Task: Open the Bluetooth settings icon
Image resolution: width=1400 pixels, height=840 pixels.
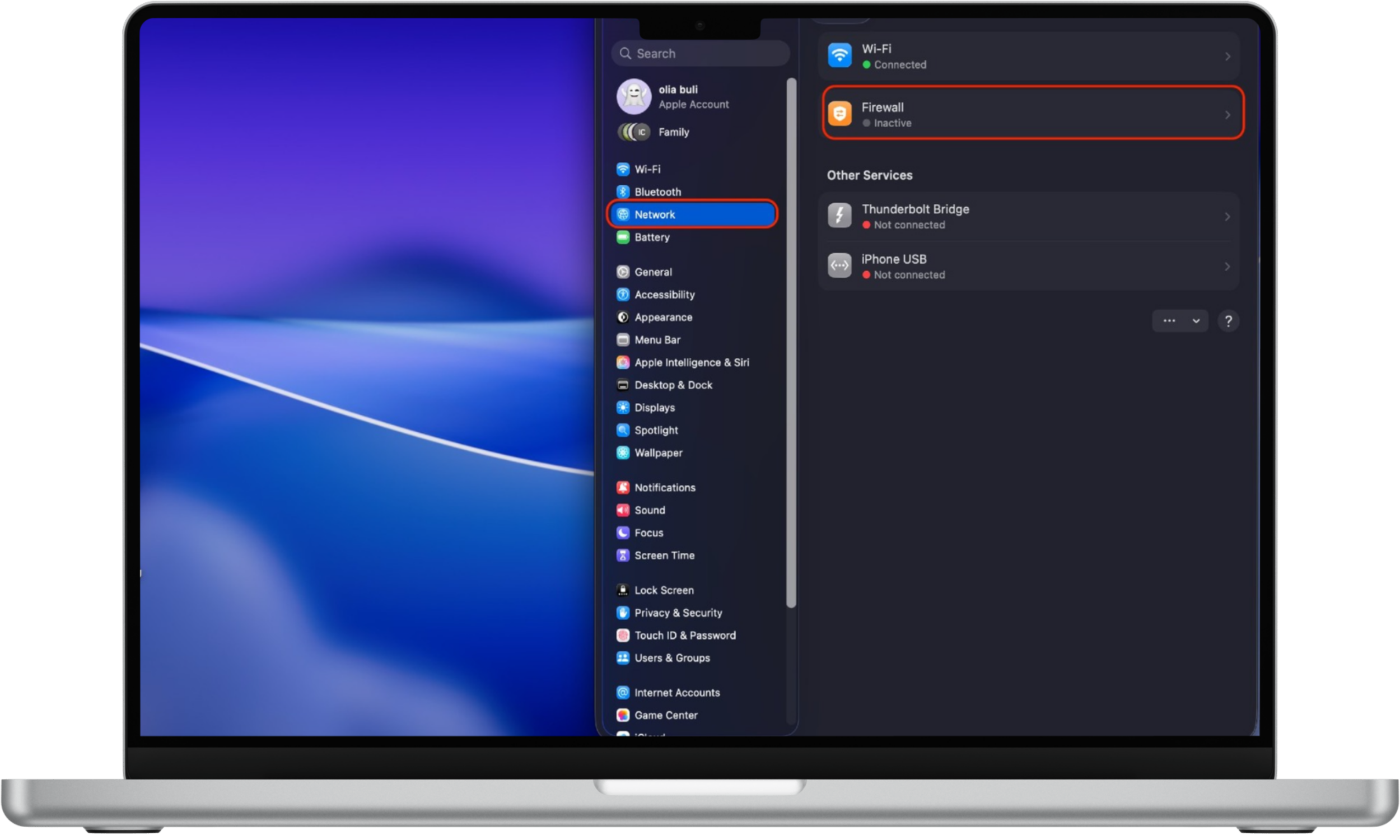Action: click(623, 192)
